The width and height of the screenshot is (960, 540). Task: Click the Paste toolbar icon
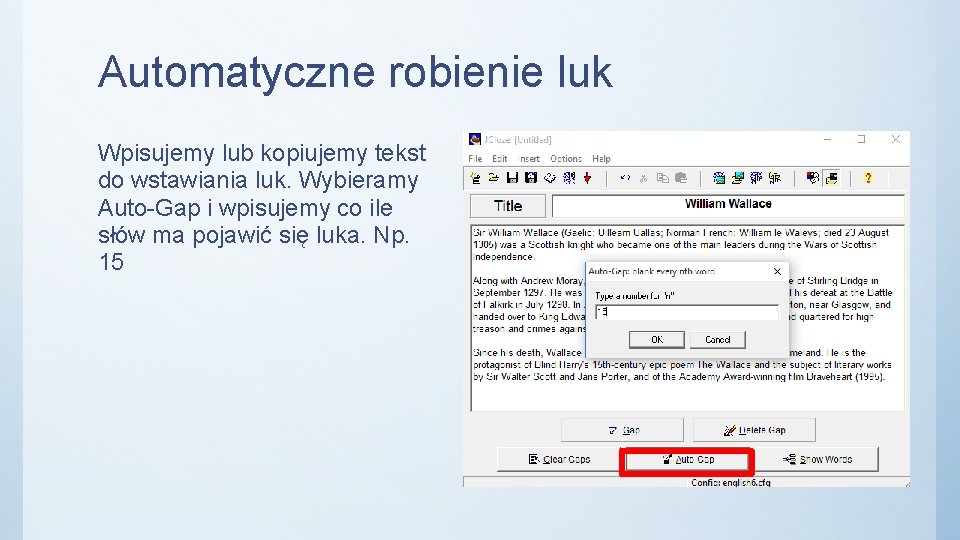tap(681, 178)
